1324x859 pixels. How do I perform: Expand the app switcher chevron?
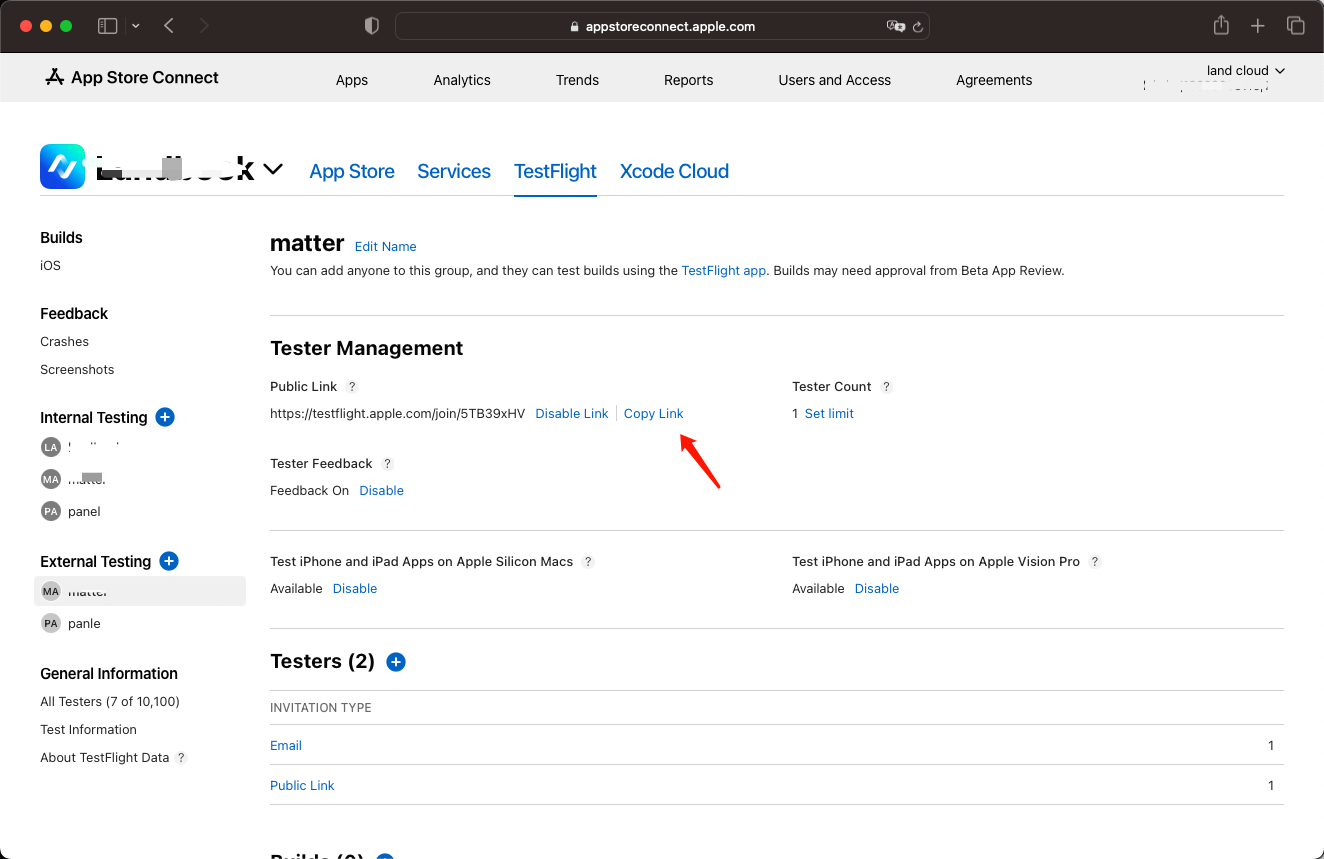[273, 170]
